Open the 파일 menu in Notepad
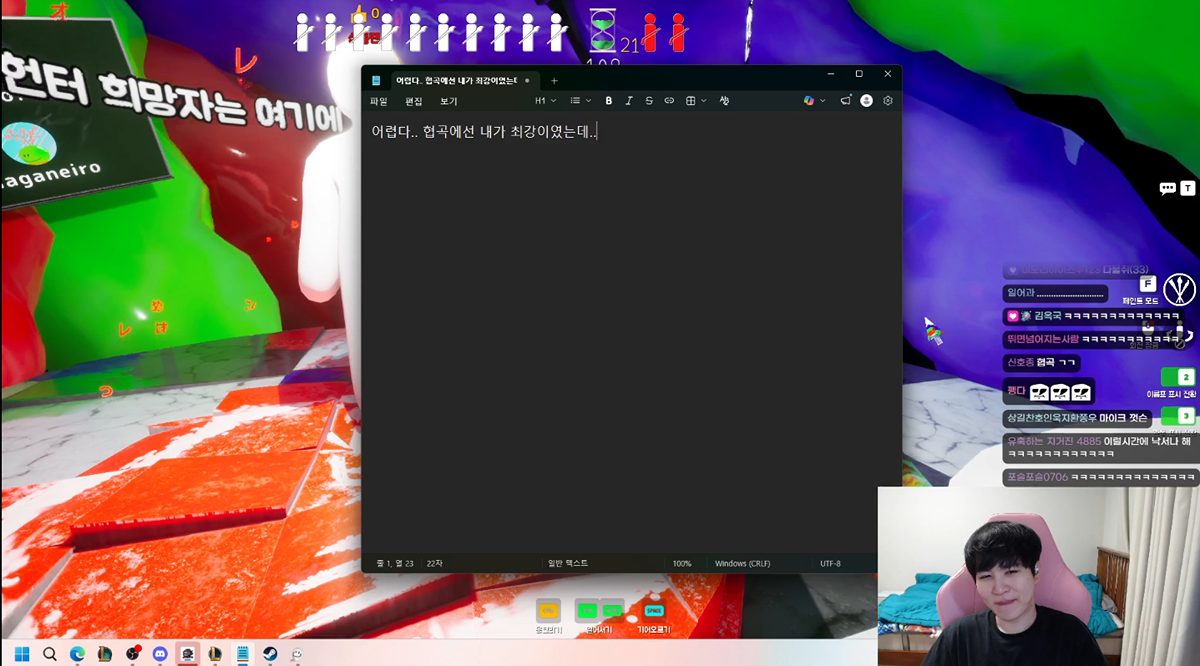The image size is (1200, 666). click(x=379, y=101)
